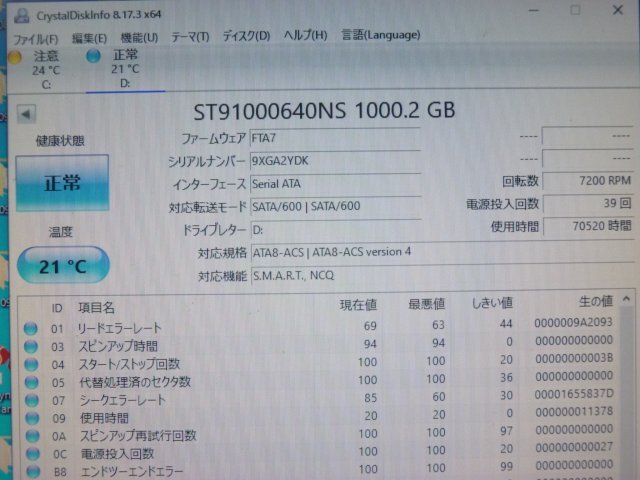Click the status dot for ID 0C row
This screenshot has width=640, height=480.
(33, 453)
